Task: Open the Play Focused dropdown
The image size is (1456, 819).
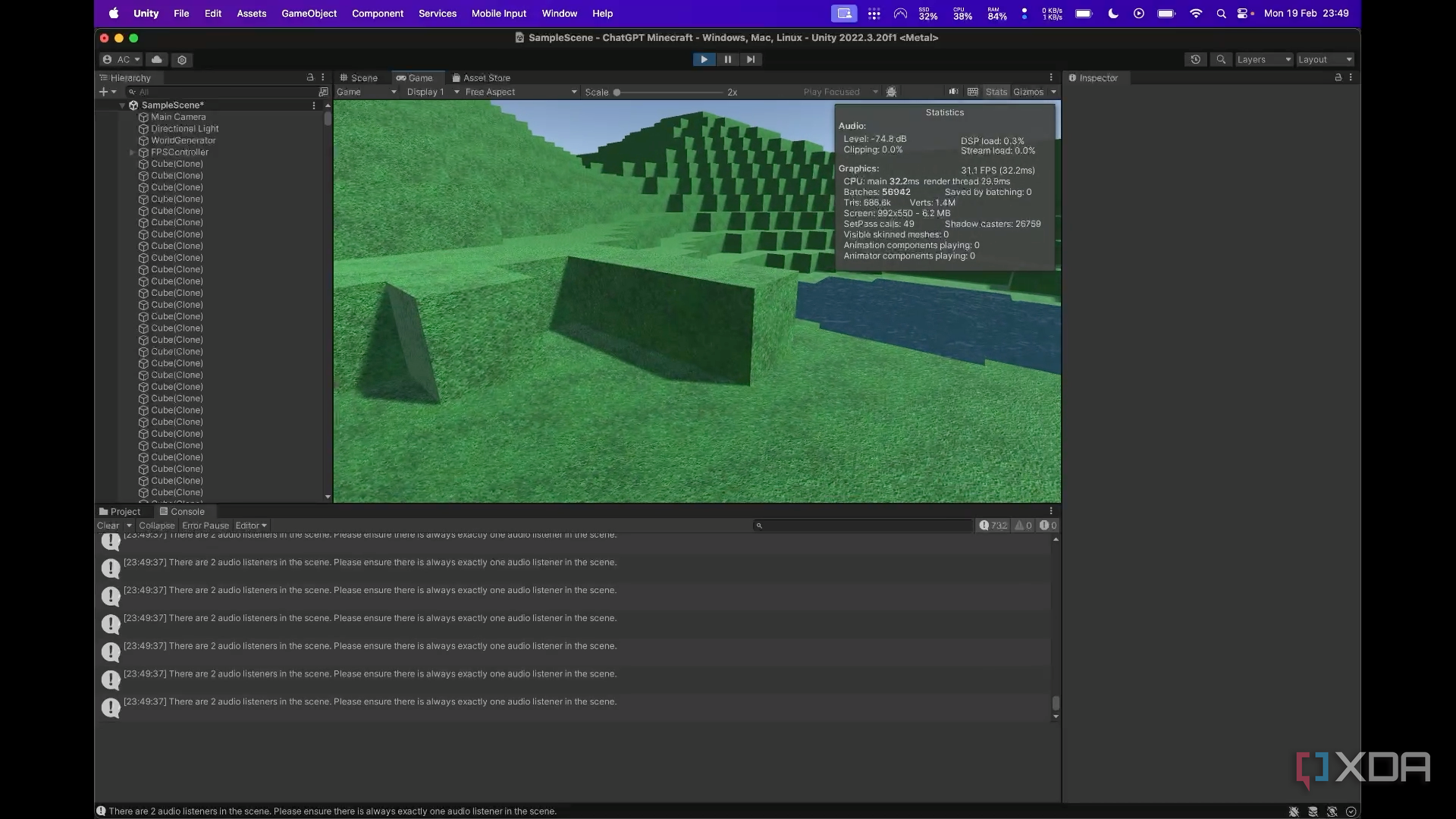Action: 840,92
